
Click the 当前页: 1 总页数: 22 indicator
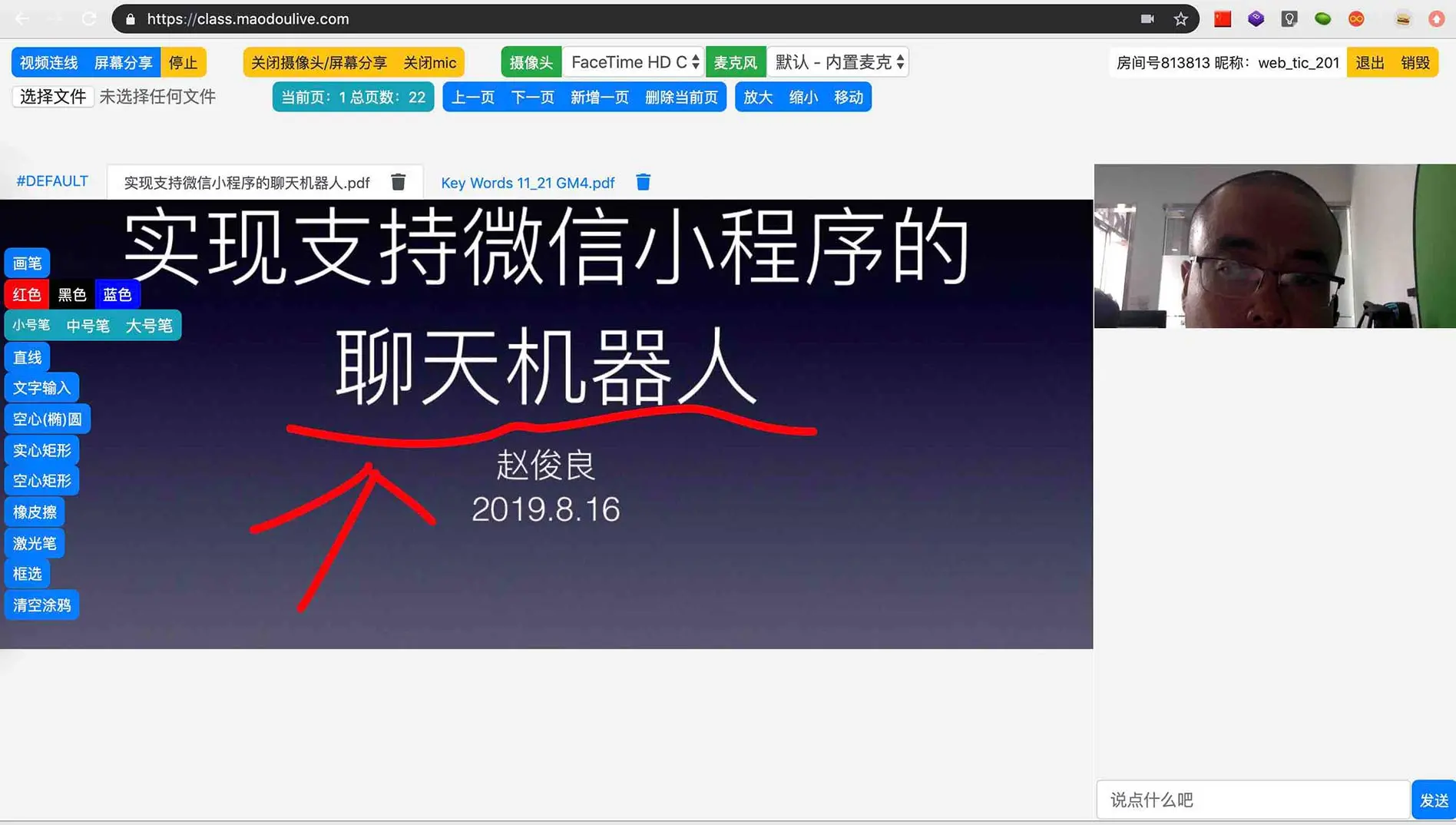tap(353, 97)
